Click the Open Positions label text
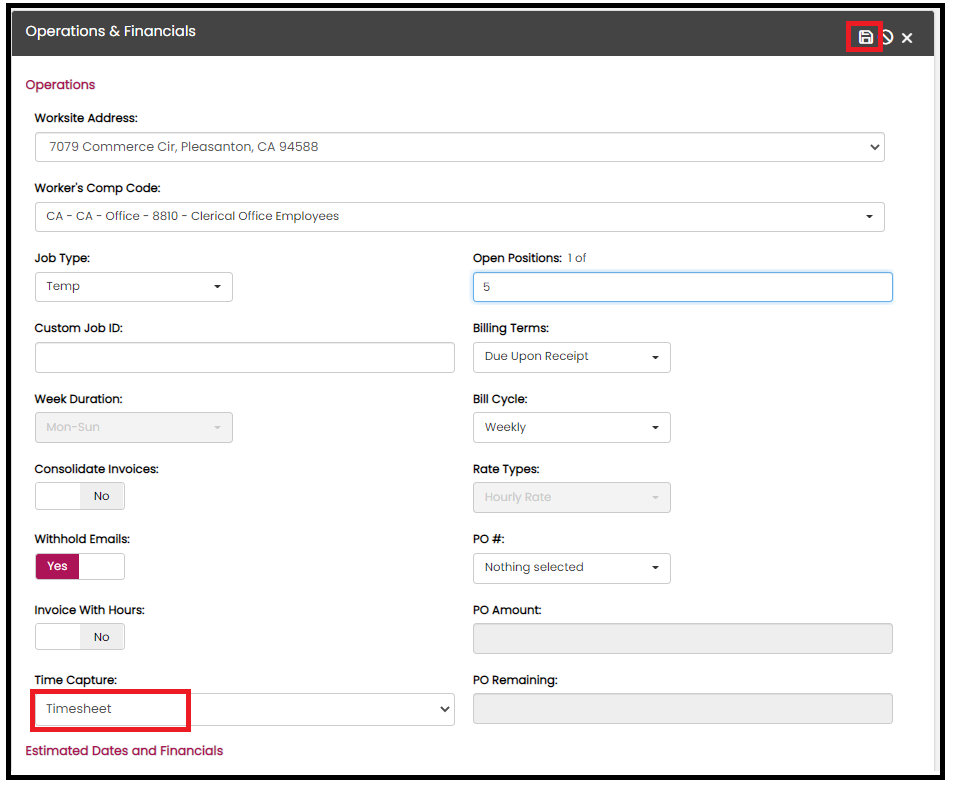 517,258
